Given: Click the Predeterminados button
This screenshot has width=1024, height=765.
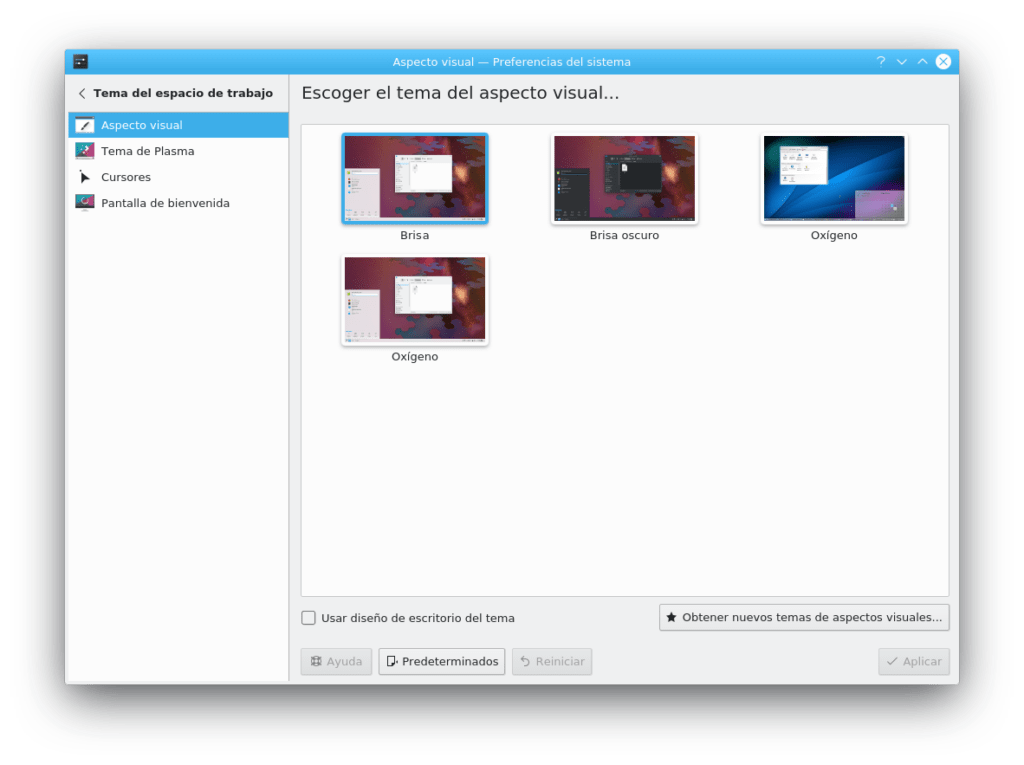Looking at the screenshot, I should point(441,661).
